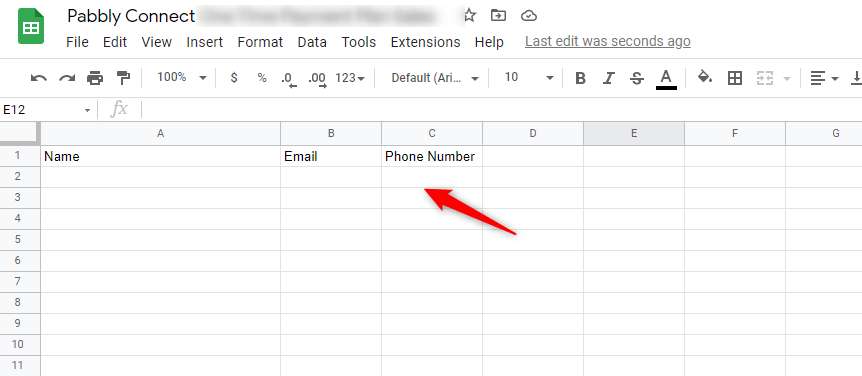Expand the font size 10 dropdown

click(529, 78)
